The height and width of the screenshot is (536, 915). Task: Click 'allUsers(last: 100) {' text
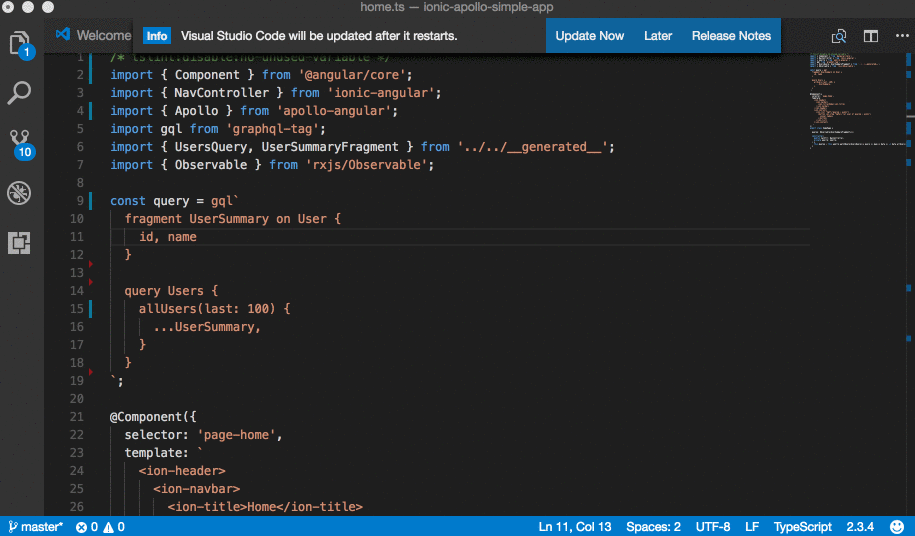214,309
